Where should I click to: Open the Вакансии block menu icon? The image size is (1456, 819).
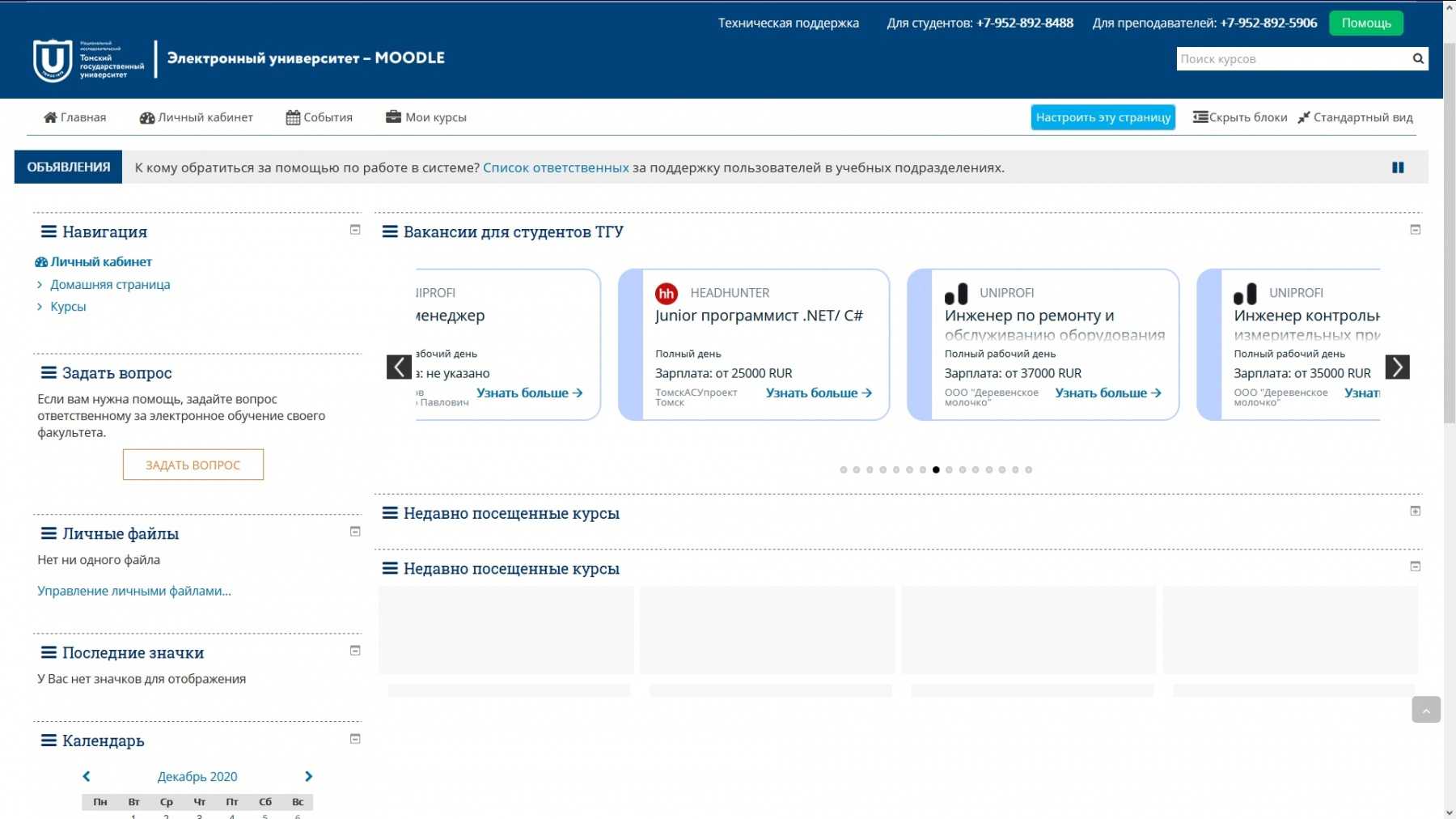[x=390, y=231]
